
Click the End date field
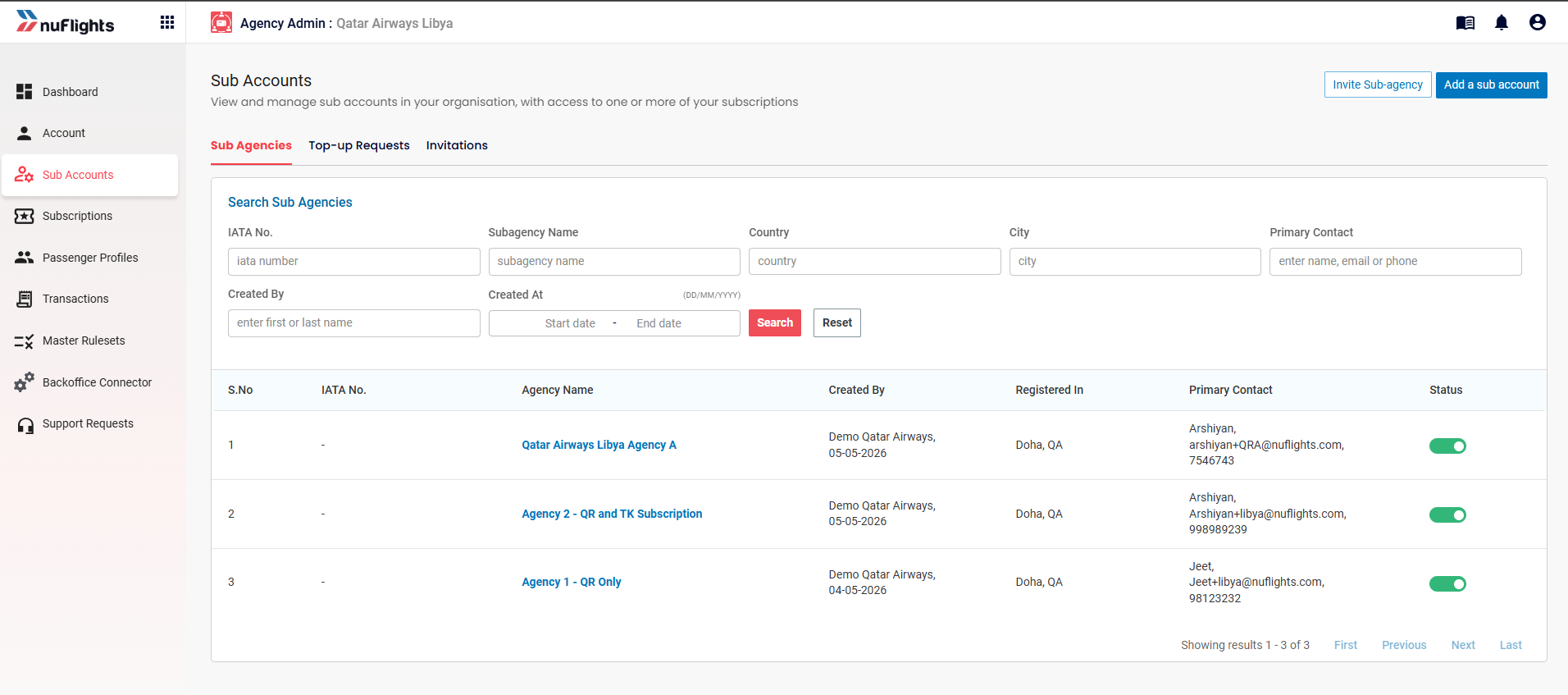[659, 323]
